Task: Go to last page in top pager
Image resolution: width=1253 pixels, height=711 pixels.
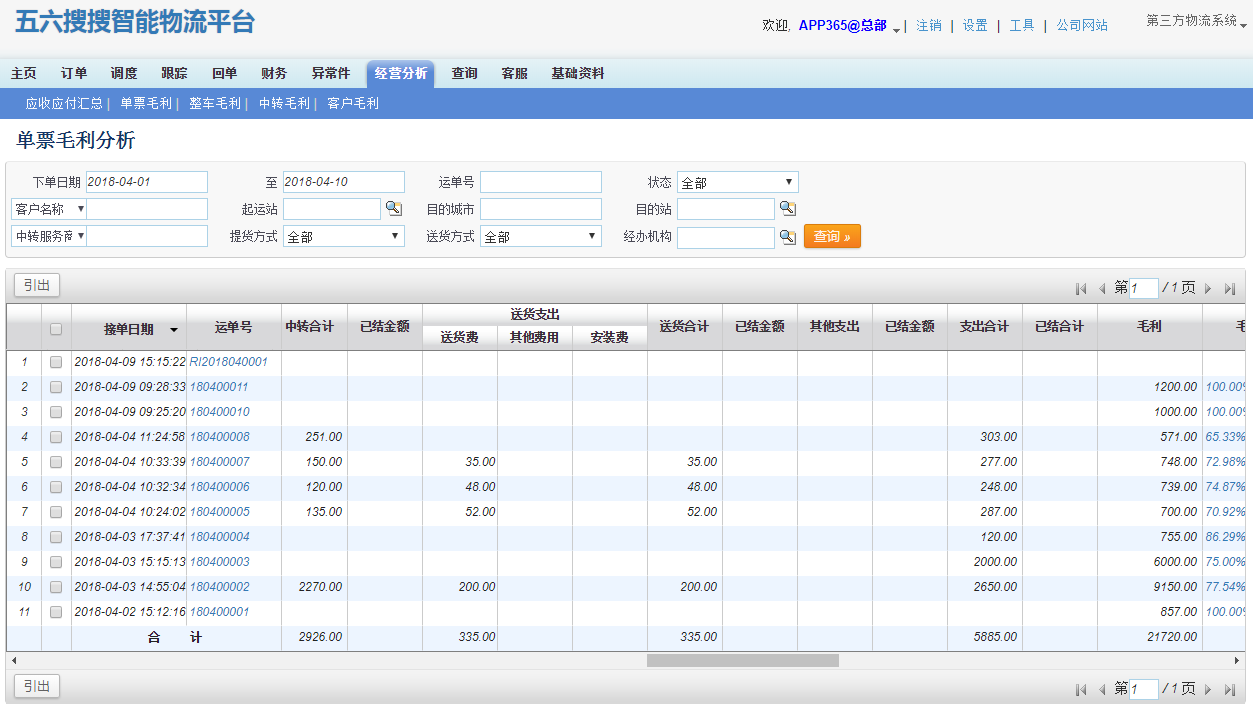Action: point(1230,289)
